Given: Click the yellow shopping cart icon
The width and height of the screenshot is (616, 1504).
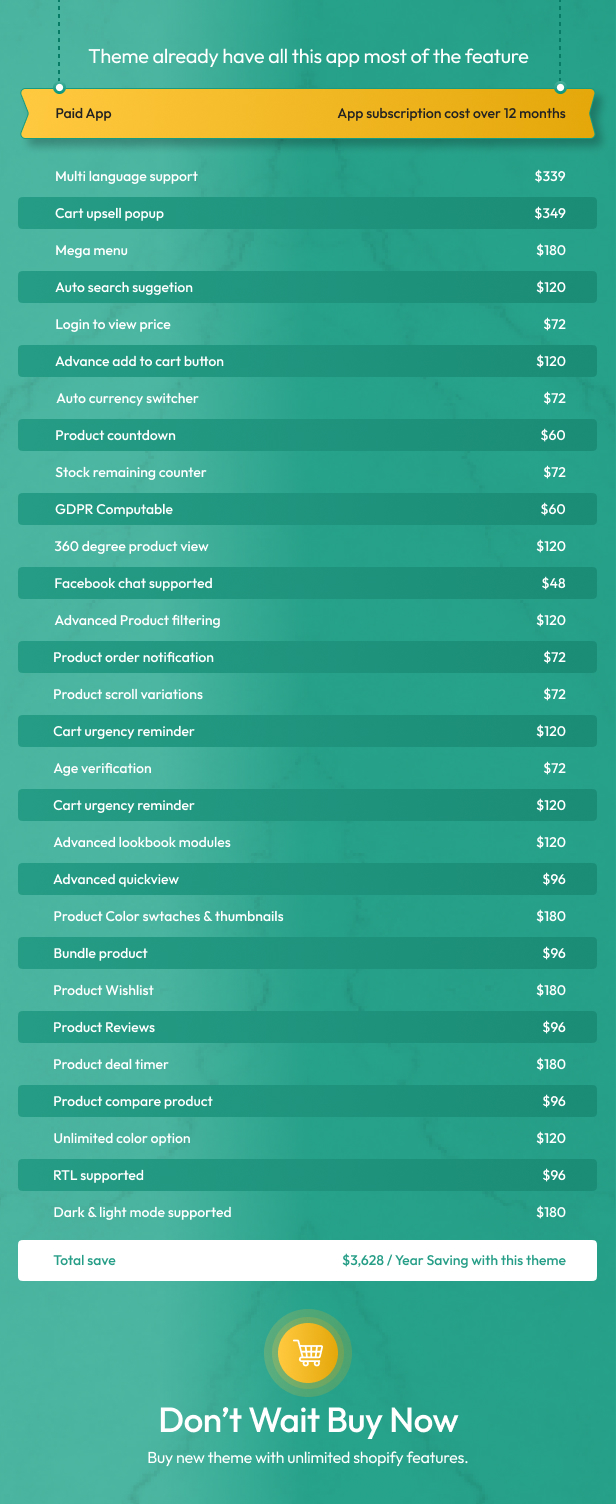Looking at the screenshot, I should 308,1353.
